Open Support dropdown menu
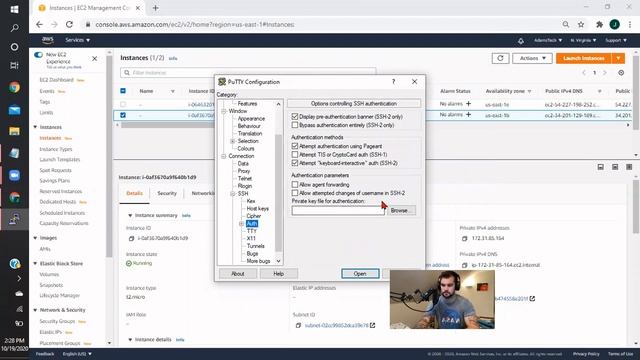 [616, 40]
